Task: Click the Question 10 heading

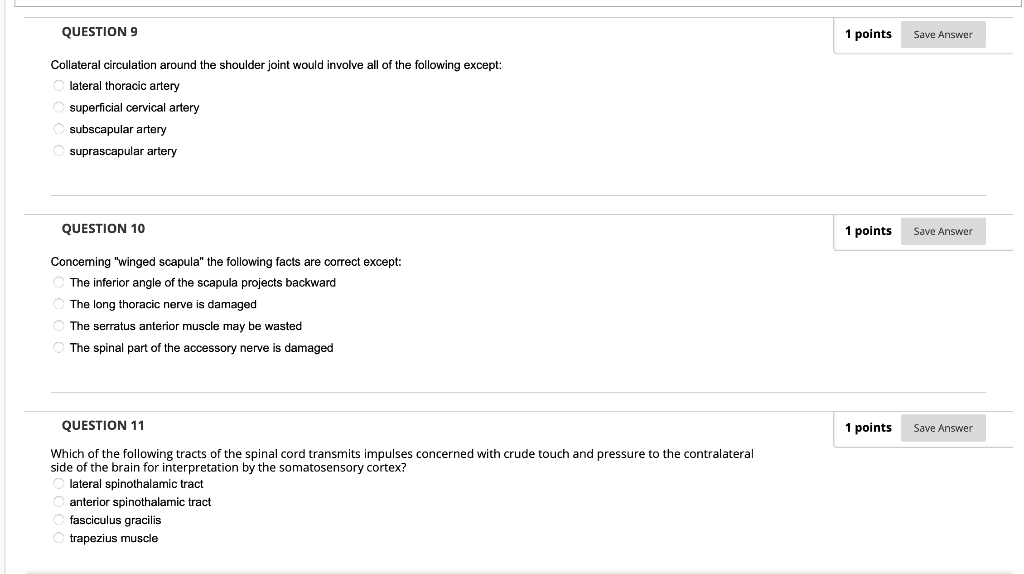Action: click(103, 229)
